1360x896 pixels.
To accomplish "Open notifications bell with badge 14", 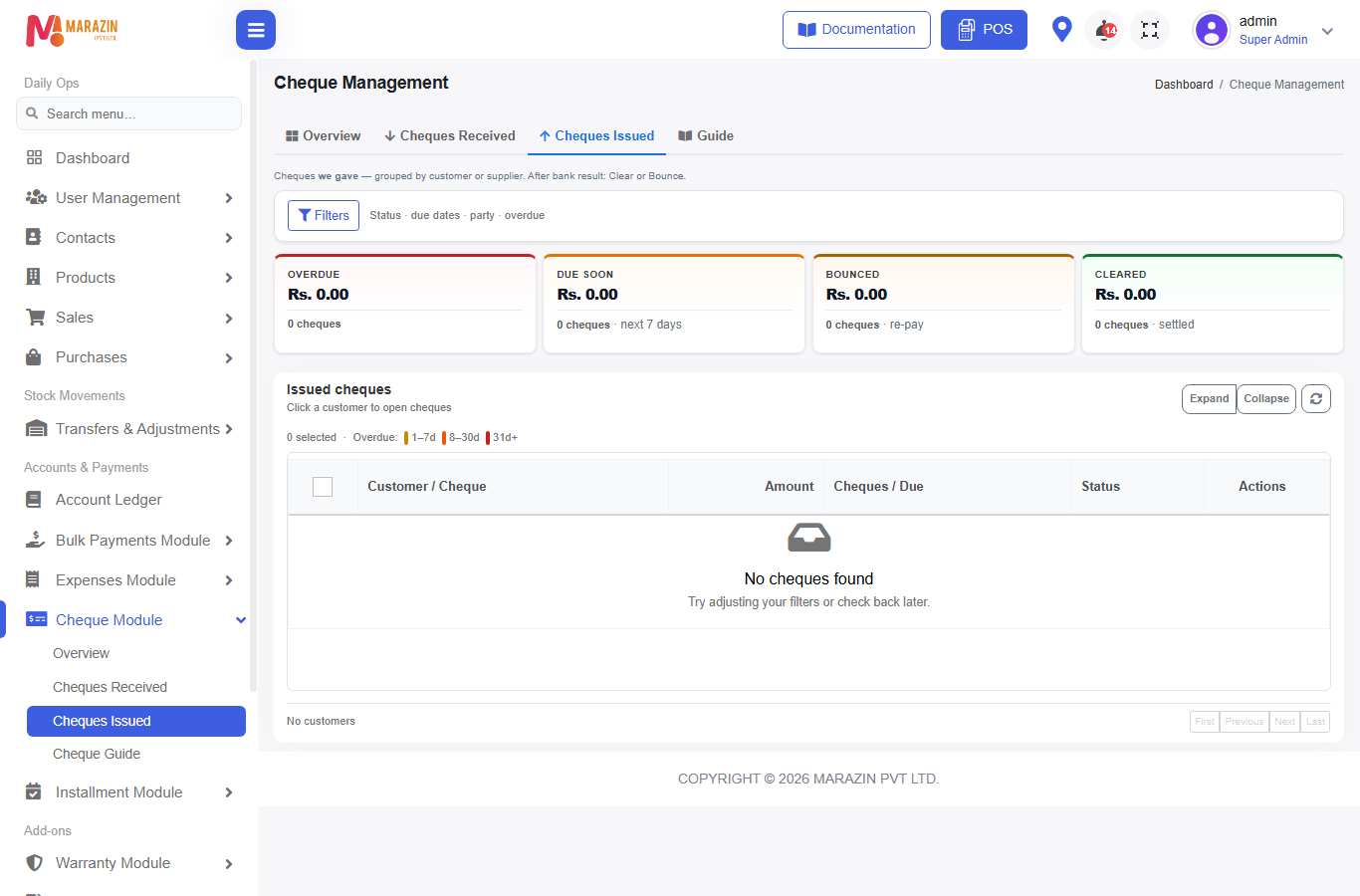I will [x=1105, y=30].
